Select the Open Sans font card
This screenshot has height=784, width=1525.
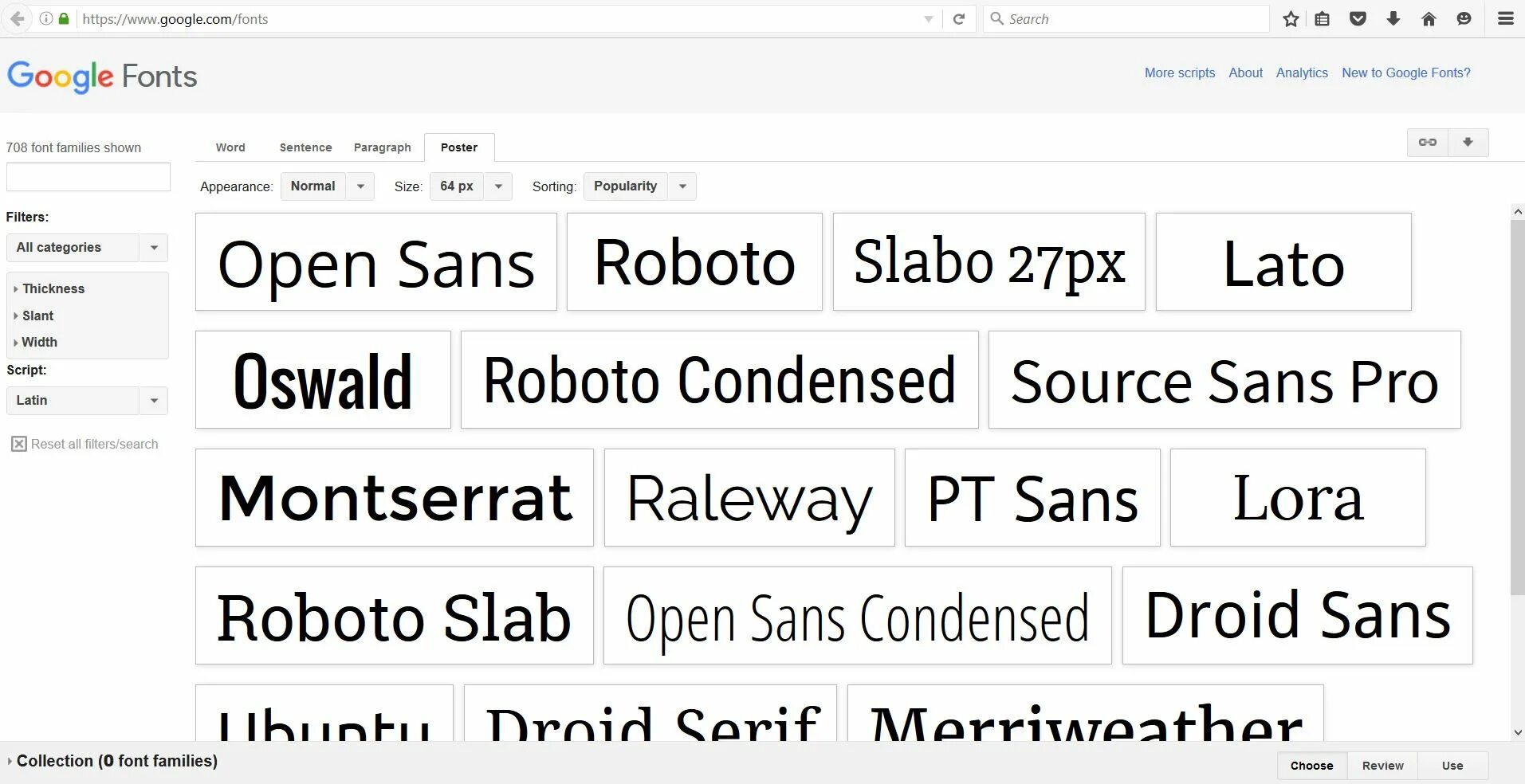[x=376, y=262]
